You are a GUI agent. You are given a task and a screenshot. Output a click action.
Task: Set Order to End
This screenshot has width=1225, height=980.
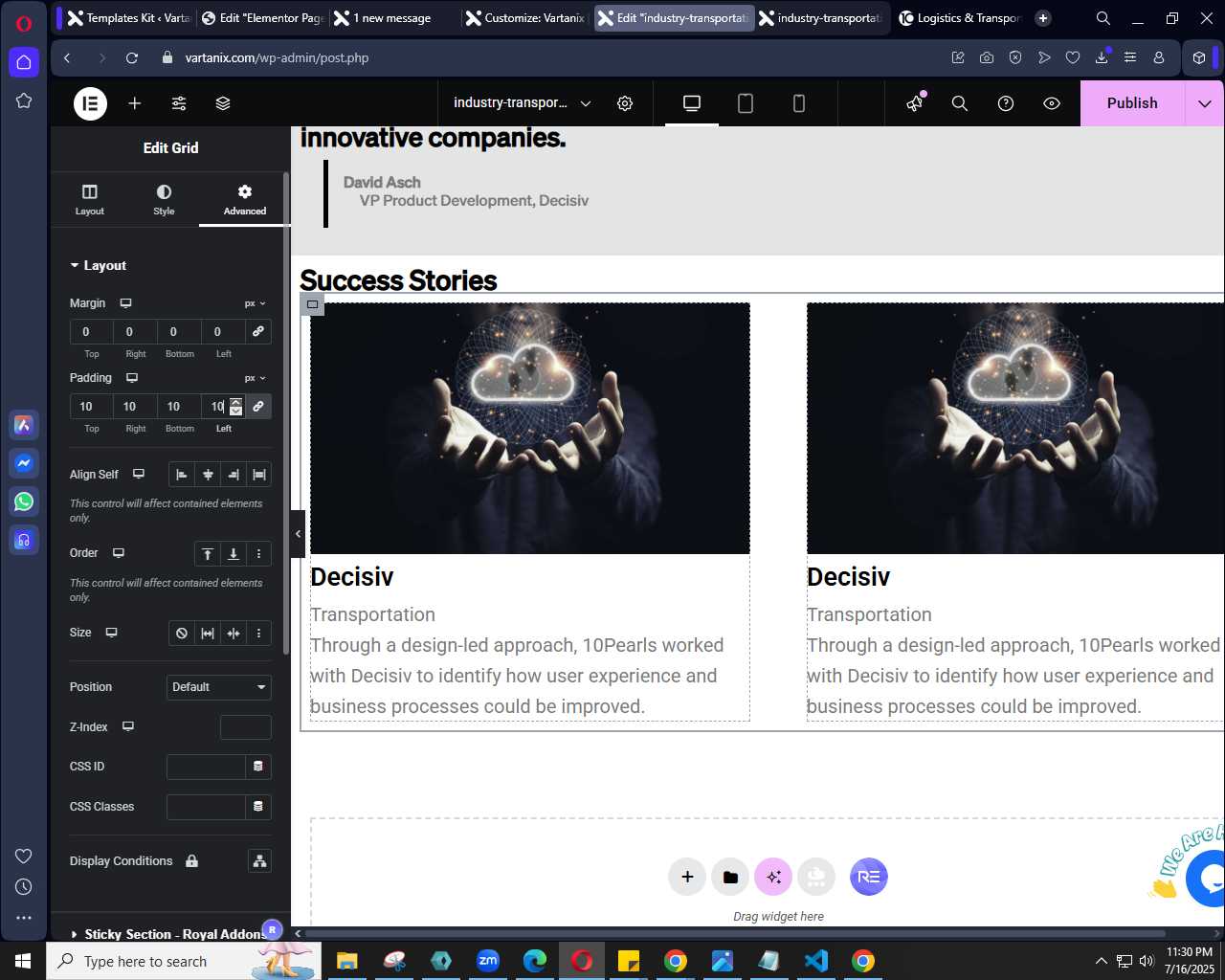[233, 554]
